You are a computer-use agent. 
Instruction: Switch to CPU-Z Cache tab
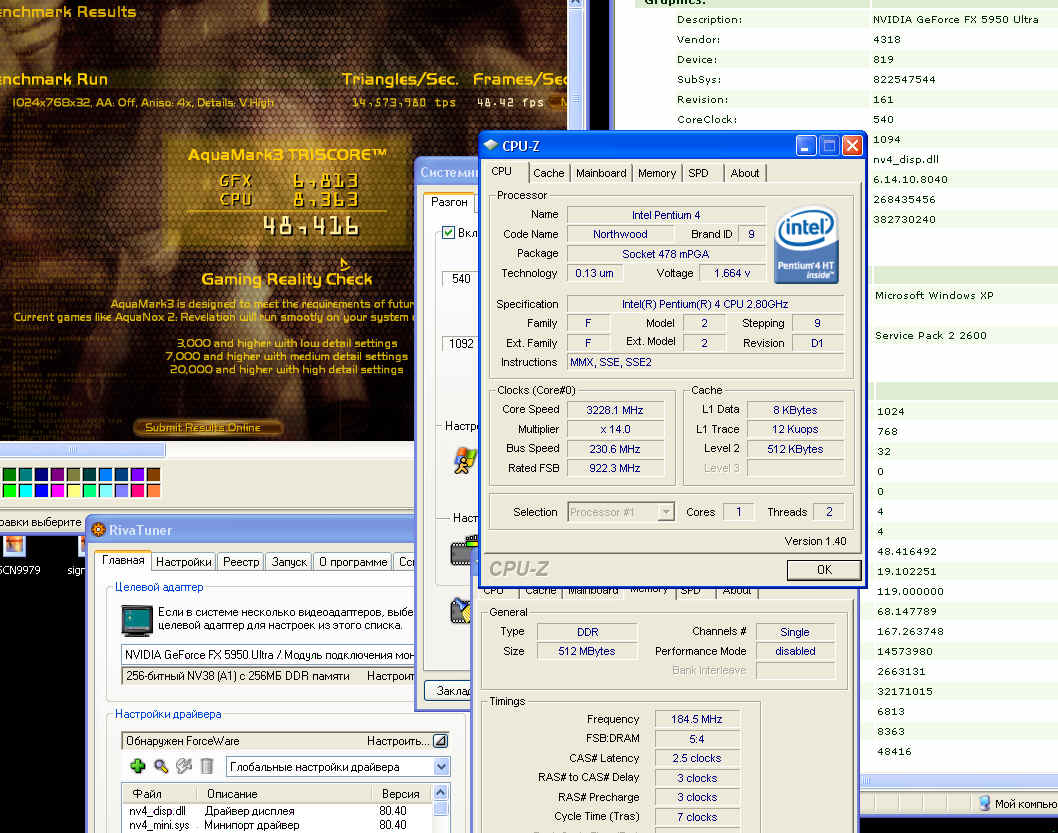coord(549,173)
